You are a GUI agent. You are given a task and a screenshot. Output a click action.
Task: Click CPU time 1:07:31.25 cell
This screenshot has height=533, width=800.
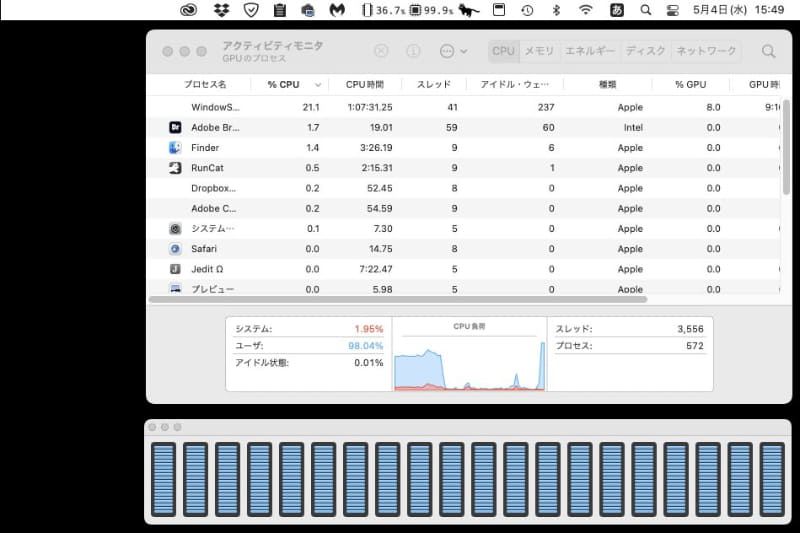tap(370, 107)
